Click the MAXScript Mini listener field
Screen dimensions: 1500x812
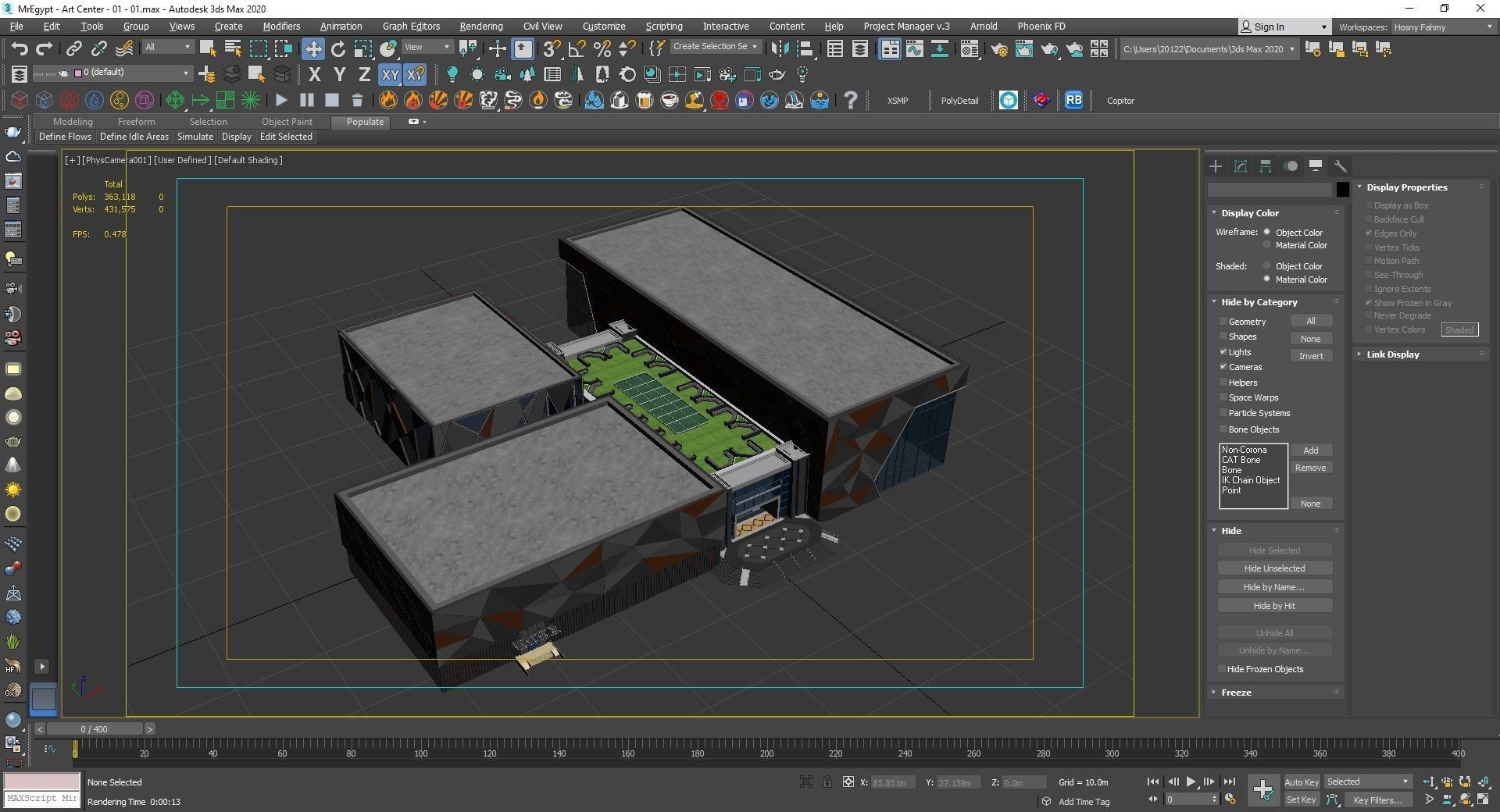[42, 799]
